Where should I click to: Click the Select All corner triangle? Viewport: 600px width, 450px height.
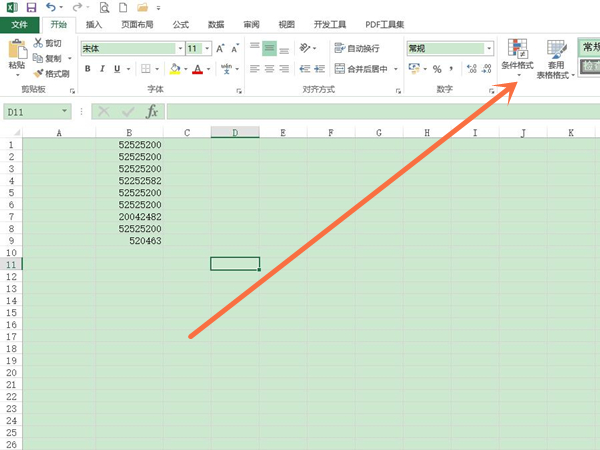point(16,132)
